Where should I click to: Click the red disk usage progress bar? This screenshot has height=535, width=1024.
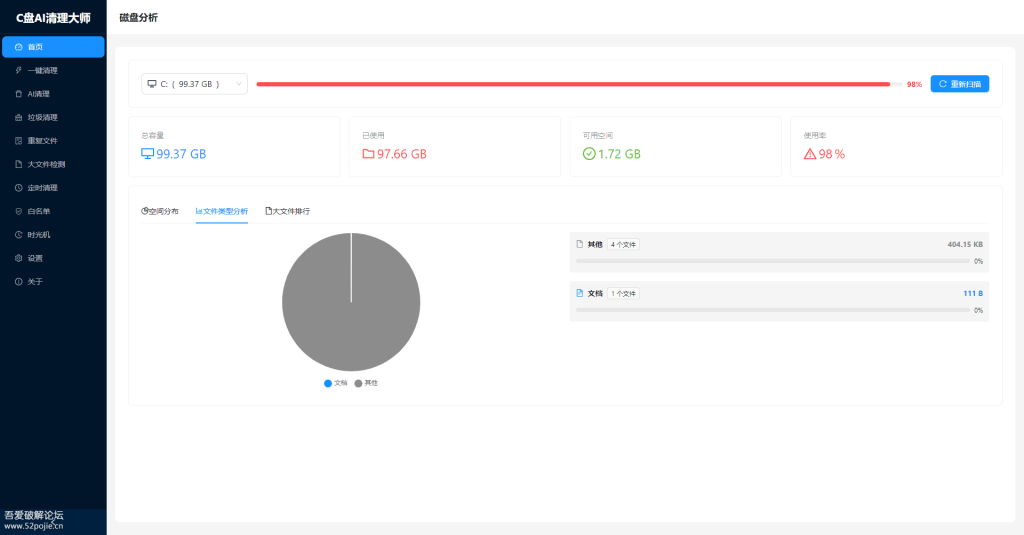coord(572,84)
